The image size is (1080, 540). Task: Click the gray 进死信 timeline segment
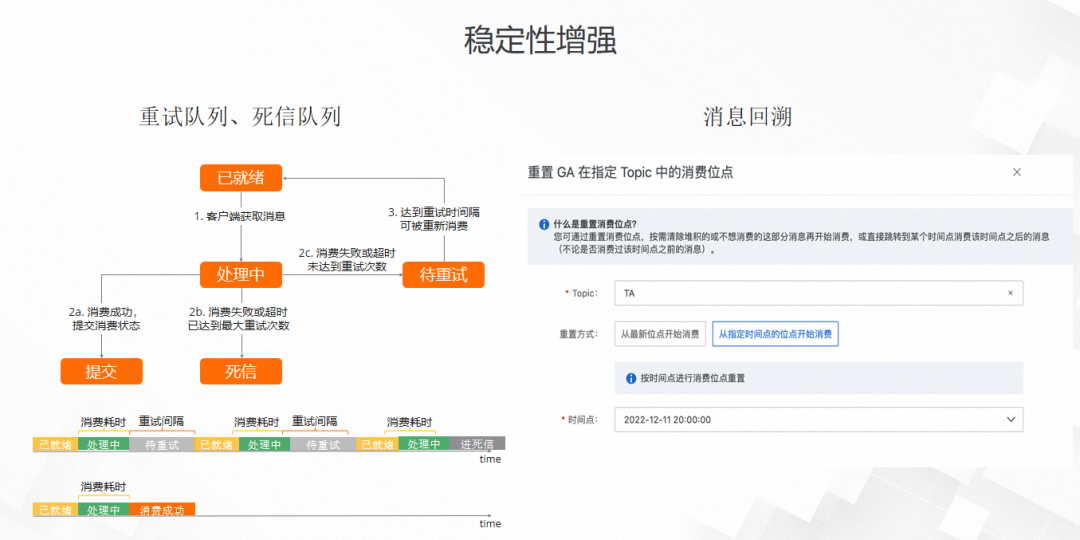pos(477,444)
